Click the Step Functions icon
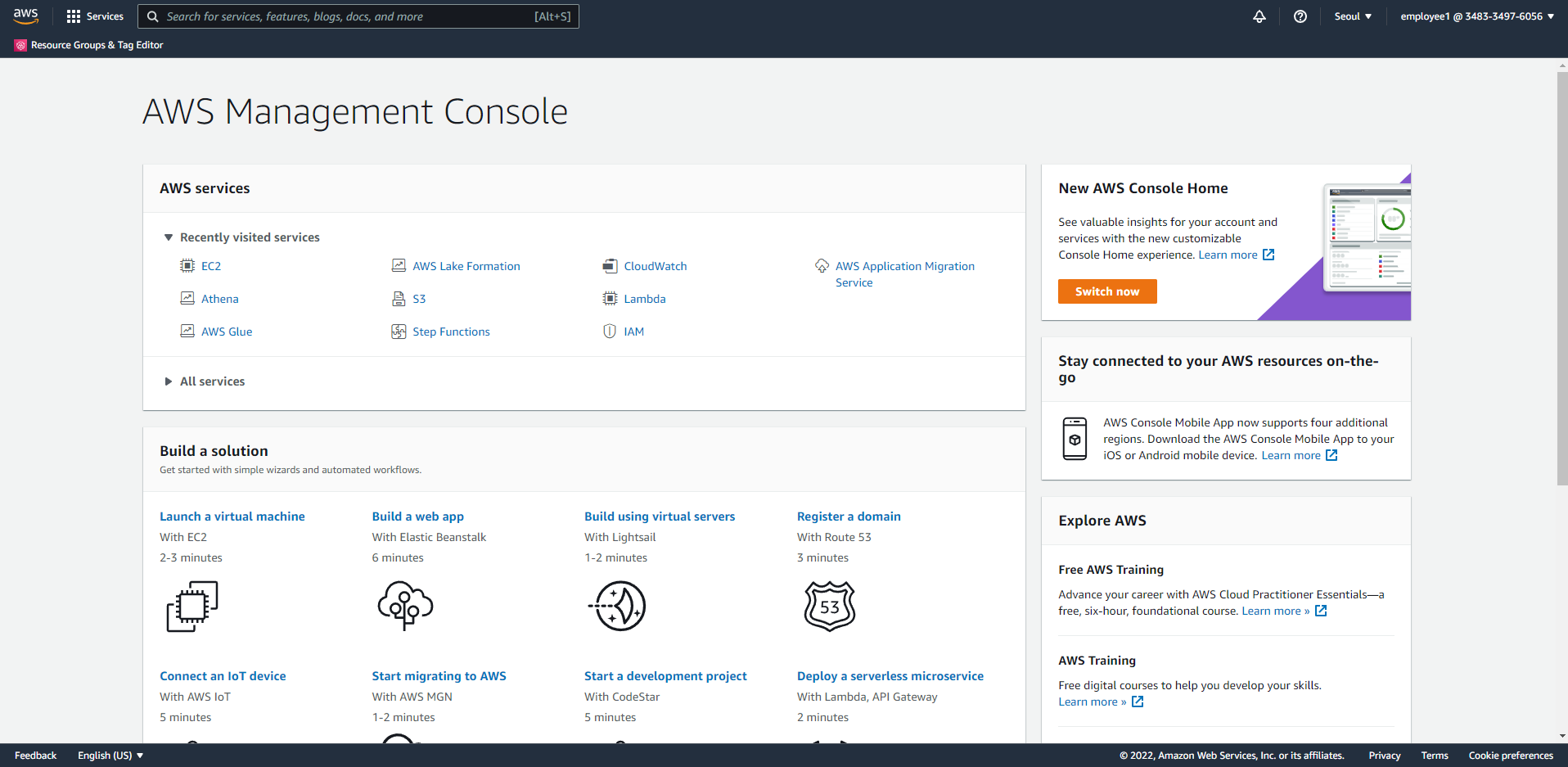This screenshot has width=1568, height=767. pyautogui.click(x=399, y=331)
